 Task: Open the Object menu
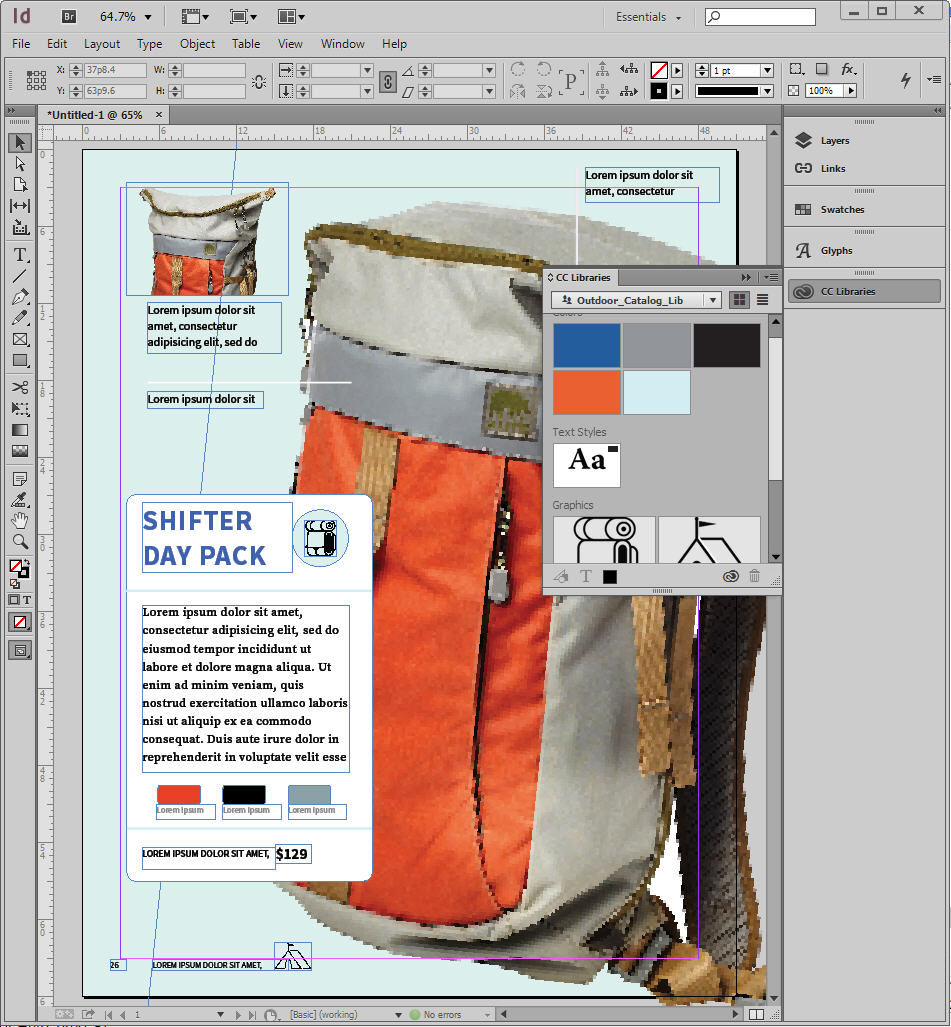[197, 44]
